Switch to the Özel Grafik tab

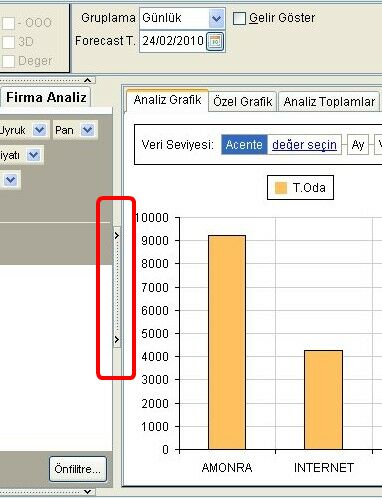pyautogui.click(x=242, y=101)
